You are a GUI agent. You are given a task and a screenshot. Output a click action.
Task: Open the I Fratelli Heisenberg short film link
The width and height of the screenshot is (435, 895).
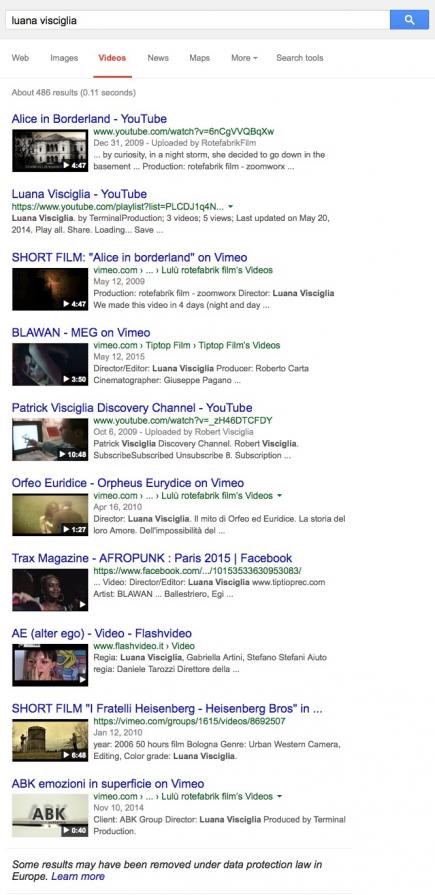(167, 709)
